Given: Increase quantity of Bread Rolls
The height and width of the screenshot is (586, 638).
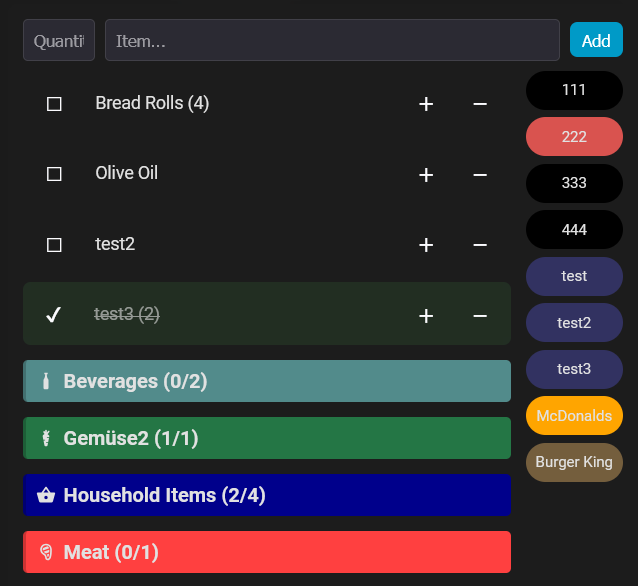Looking at the screenshot, I should (x=426, y=104).
